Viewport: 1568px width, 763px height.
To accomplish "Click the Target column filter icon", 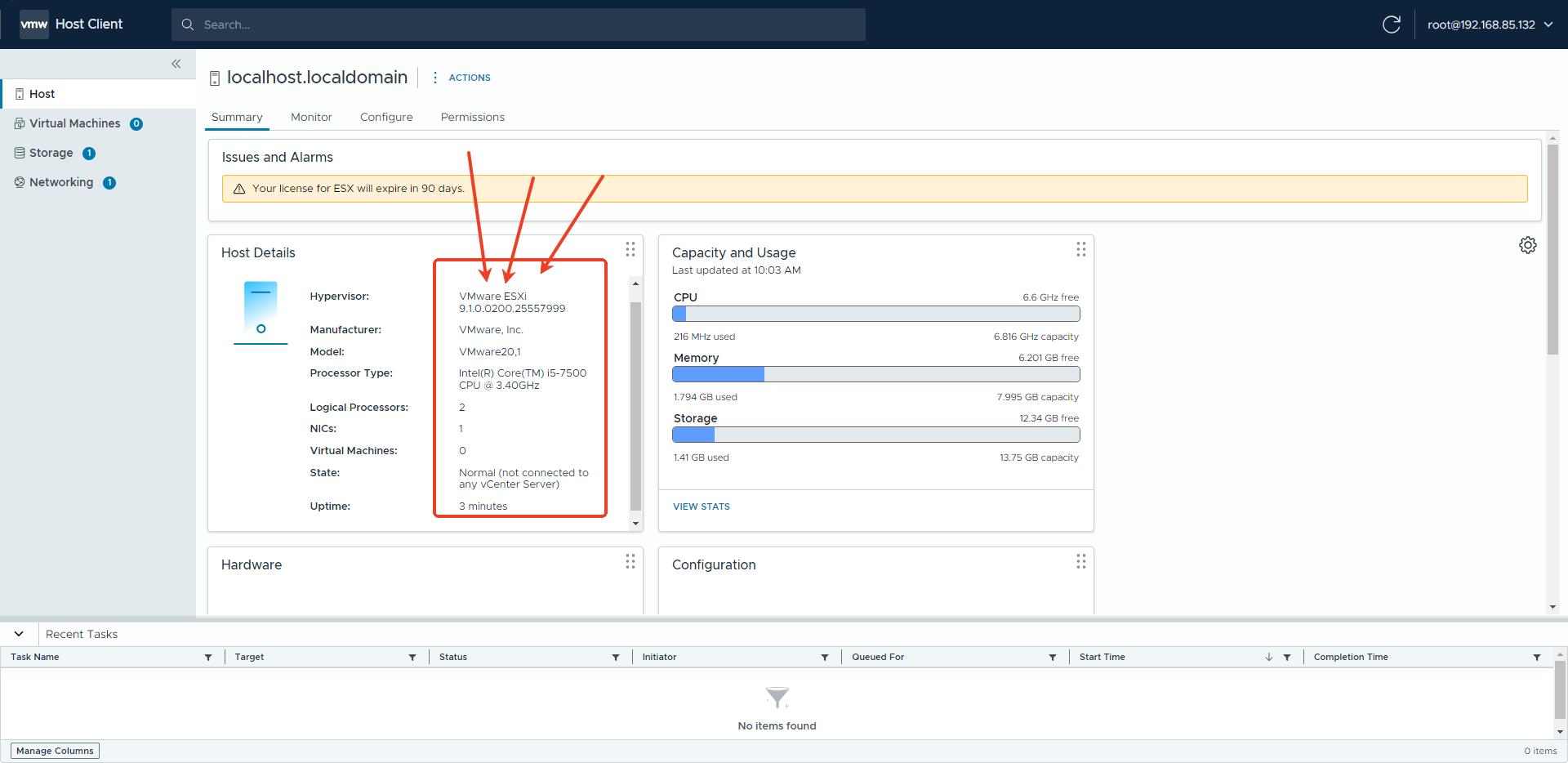I will (412, 658).
